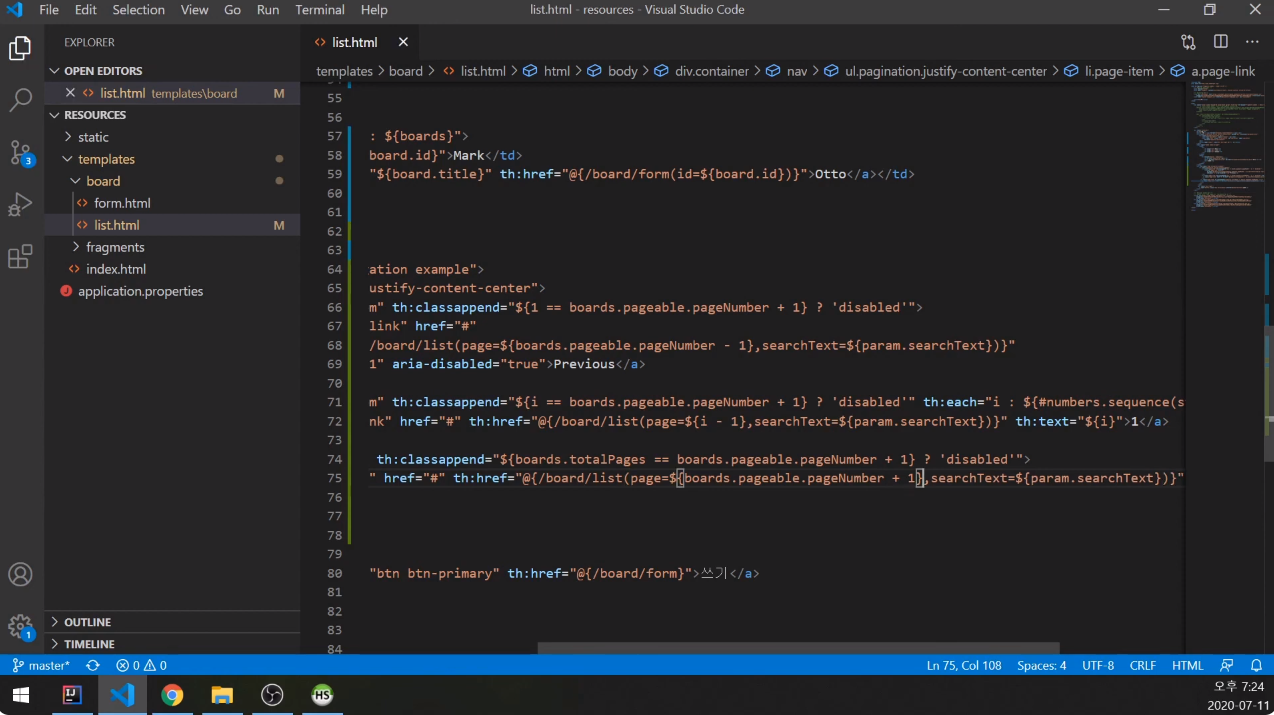Image resolution: width=1274 pixels, height=715 pixels.
Task: Open the Go menu
Action: pos(232,10)
